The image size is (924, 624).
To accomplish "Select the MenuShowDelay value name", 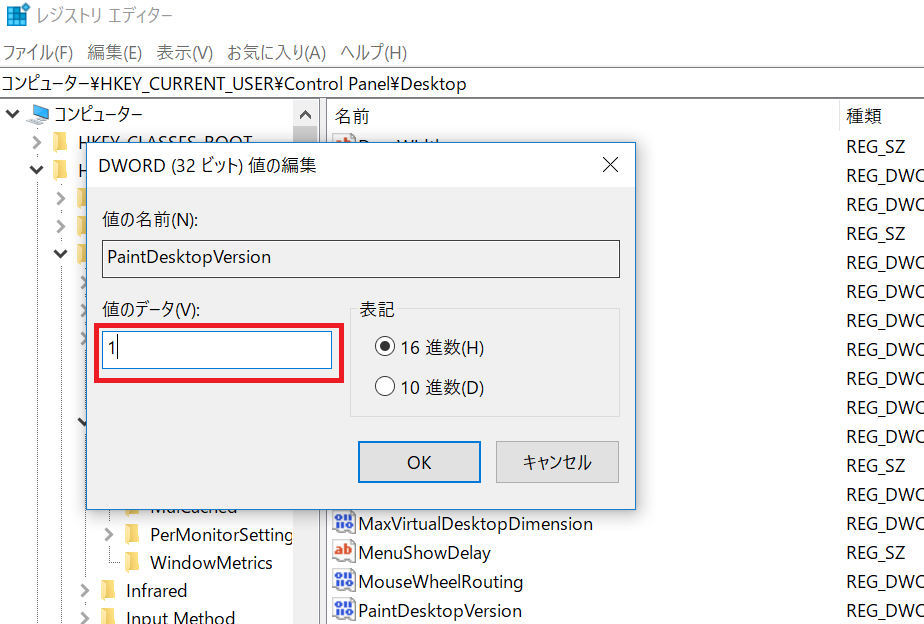I will [x=424, y=553].
